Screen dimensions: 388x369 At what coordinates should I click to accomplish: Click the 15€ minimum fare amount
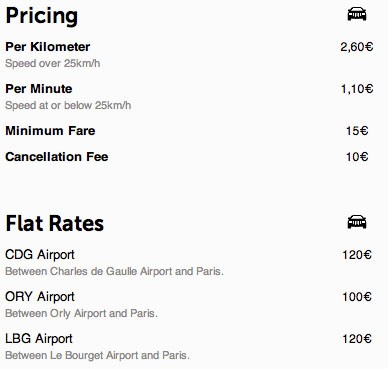(x=357, y=130)
